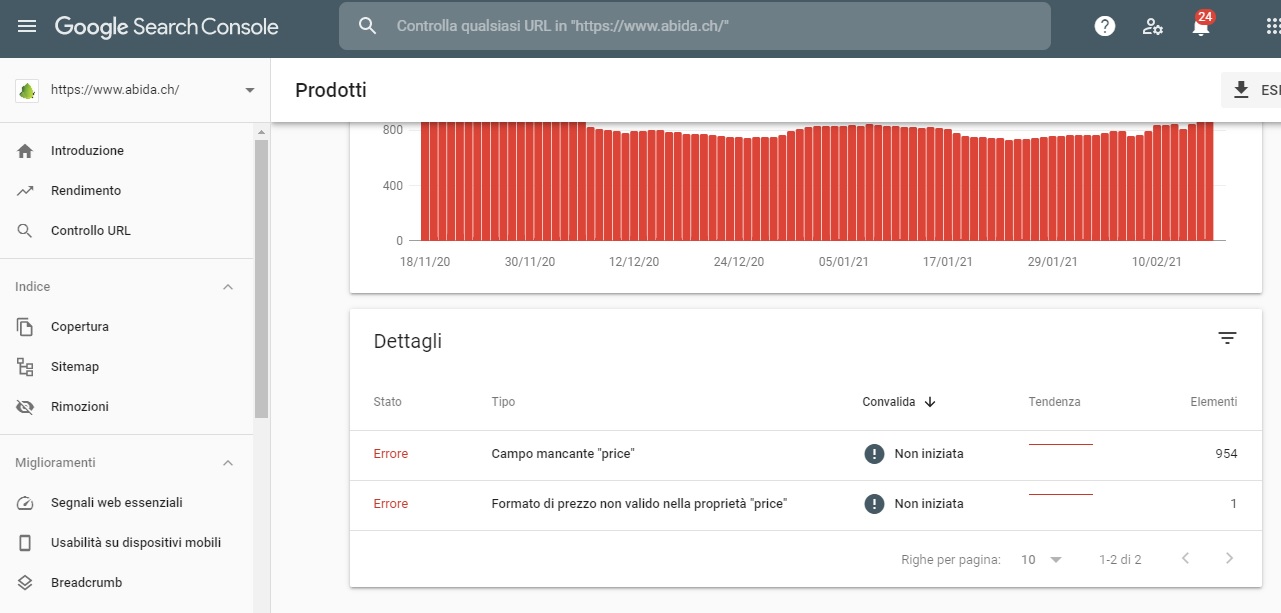The width and height of the screenshot is (1281, 613).
Task: Click Errore status in Campo mancante row
Action: point(391,454)
